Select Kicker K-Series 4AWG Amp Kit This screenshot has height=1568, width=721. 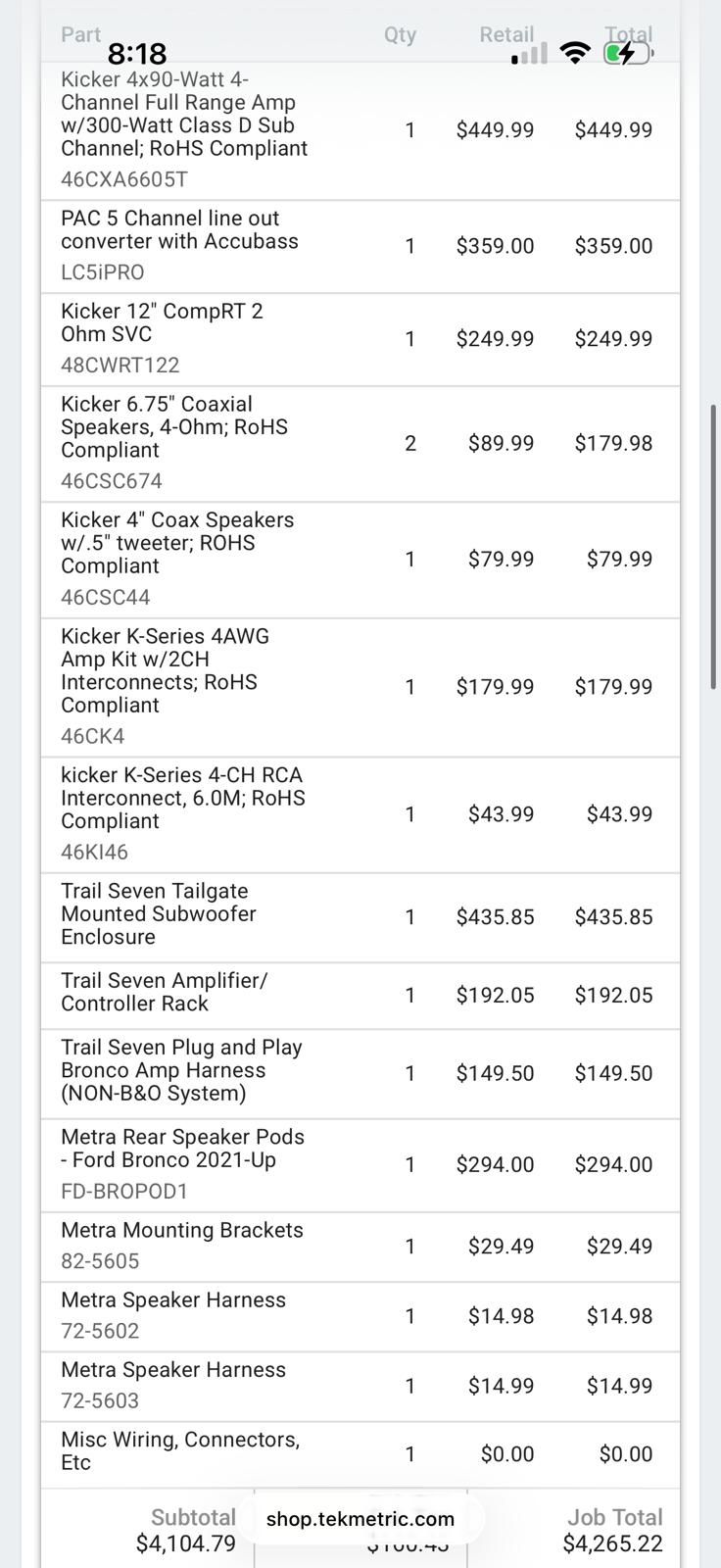pyautogui.click(x=360, y=687)
